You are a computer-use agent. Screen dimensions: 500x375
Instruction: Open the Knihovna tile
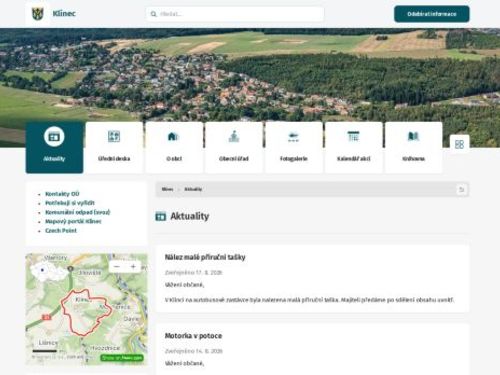pyautogui.click(x=413, y=147)
